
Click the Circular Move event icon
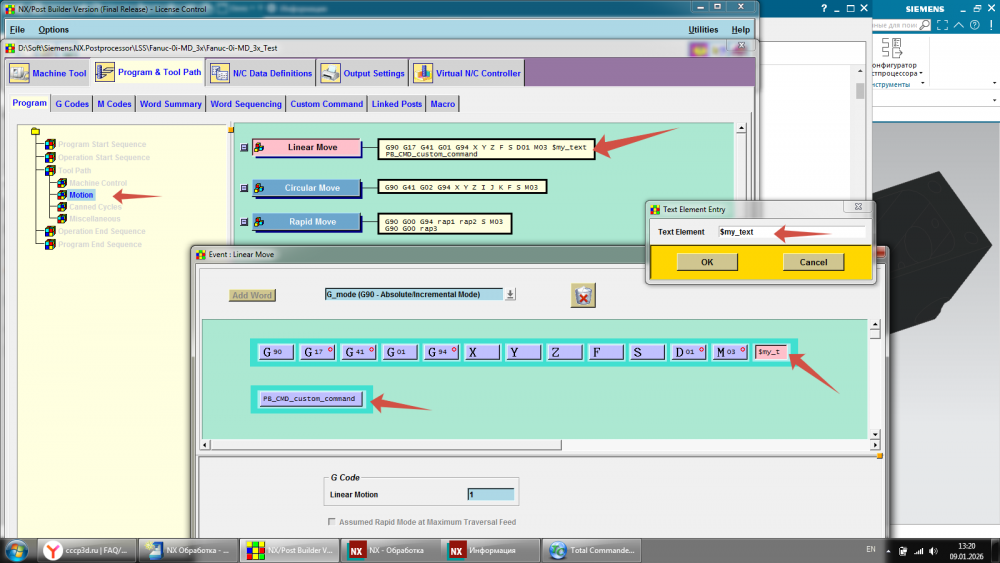pos(259,188)
